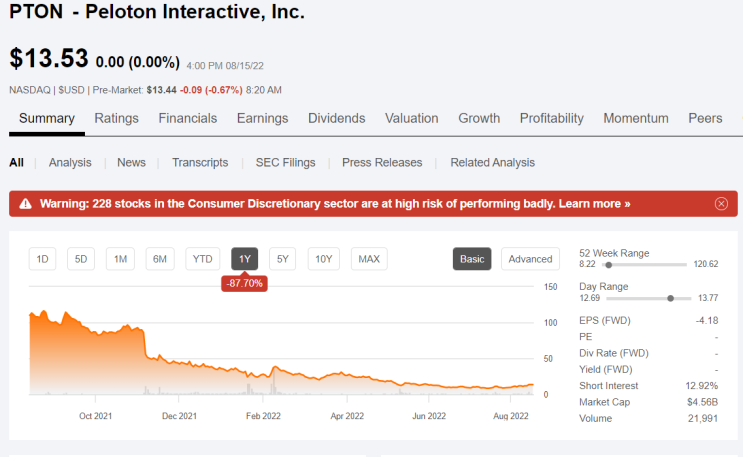Open the Learn more link in warning
Screen dimensions: 743x457
tap(594, 204)
